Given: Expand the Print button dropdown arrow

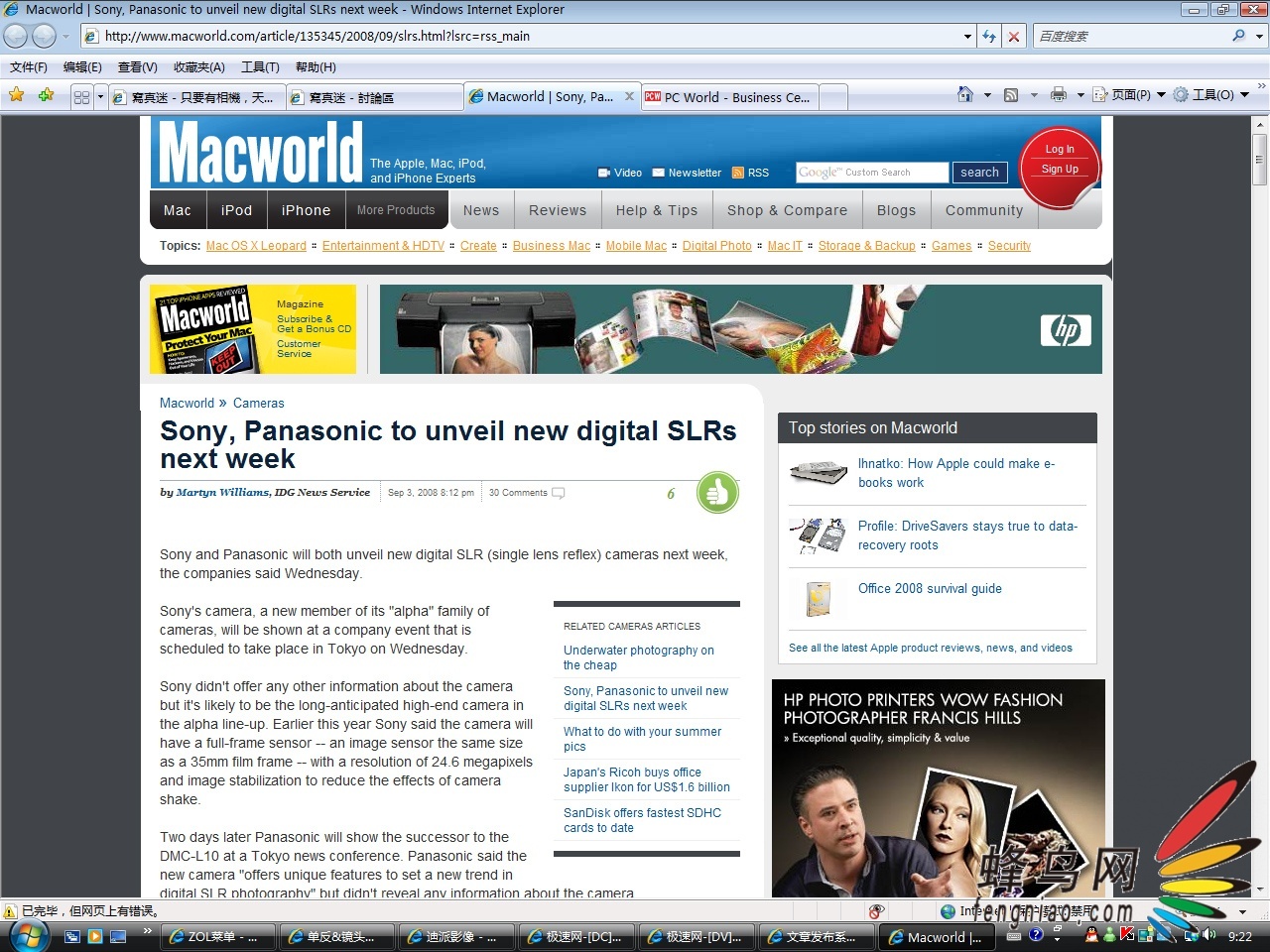Looking at the screenshot, I should tap(1080, 95).
